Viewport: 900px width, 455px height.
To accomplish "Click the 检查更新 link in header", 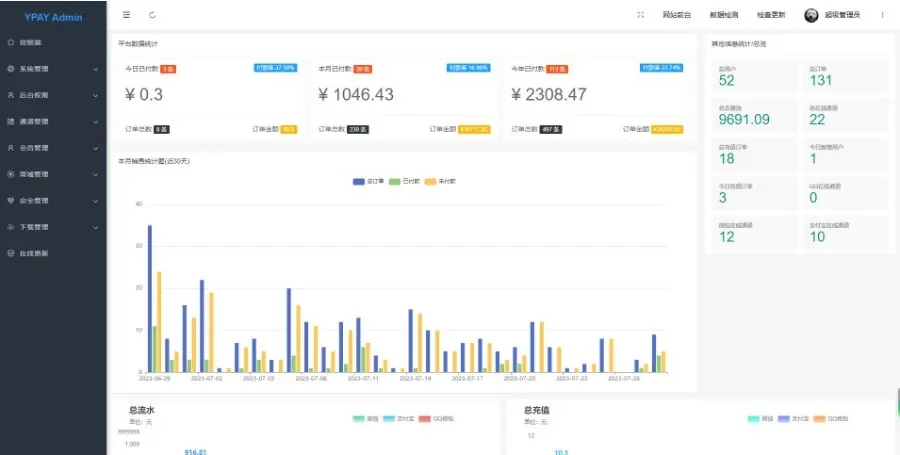I will (771, 15).
